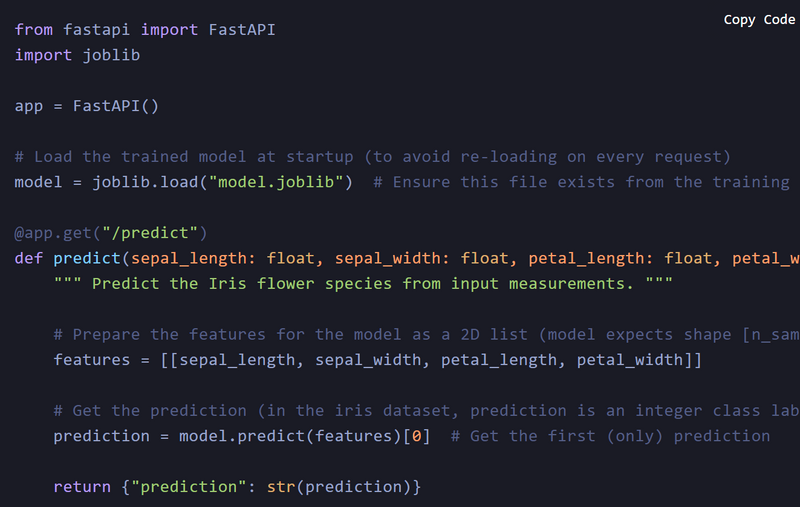Click the "return" keyword
This screenshot has height=507, width=800.
[82, 487]
